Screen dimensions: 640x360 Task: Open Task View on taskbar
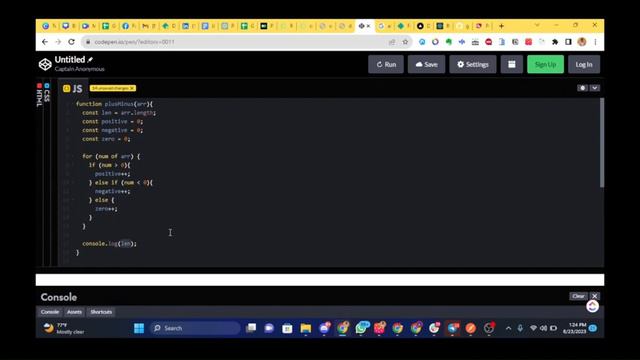tap(251, 328)
